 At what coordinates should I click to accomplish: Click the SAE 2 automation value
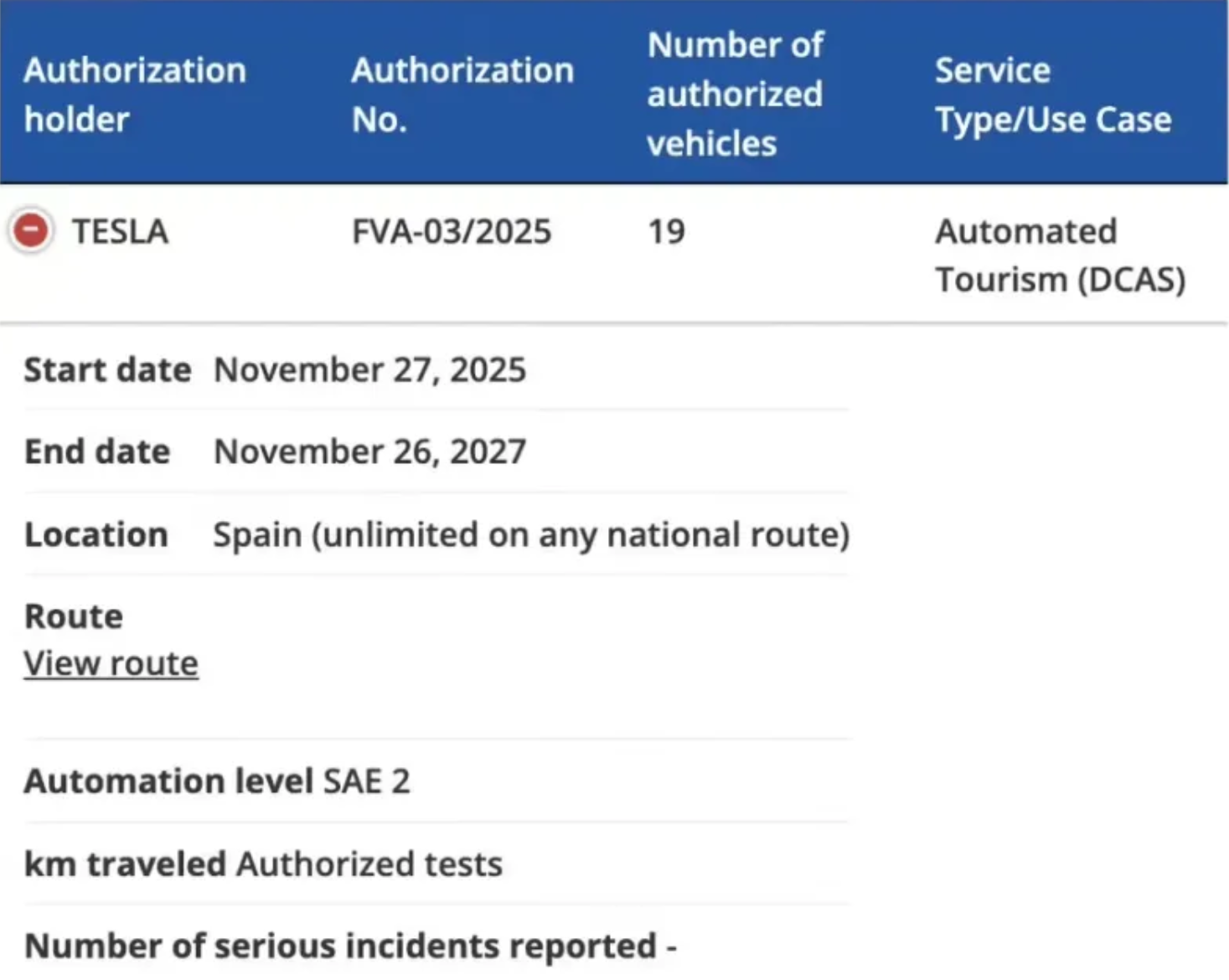coord(367,781)
